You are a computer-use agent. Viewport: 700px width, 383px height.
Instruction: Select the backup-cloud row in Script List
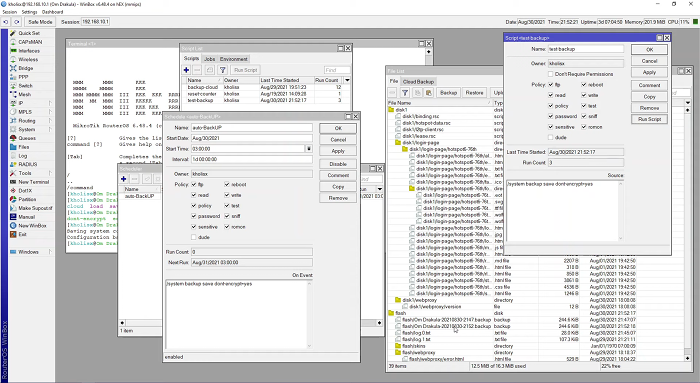tap(266, 87)
